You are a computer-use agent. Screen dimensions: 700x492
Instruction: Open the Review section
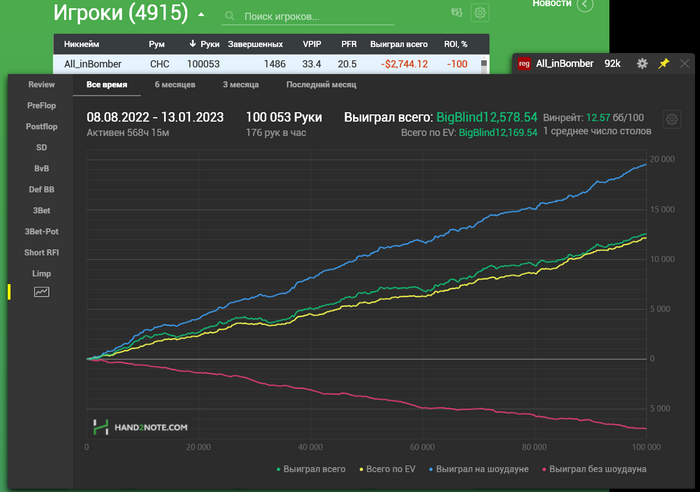pyautogui.click(x=42, y=84)
